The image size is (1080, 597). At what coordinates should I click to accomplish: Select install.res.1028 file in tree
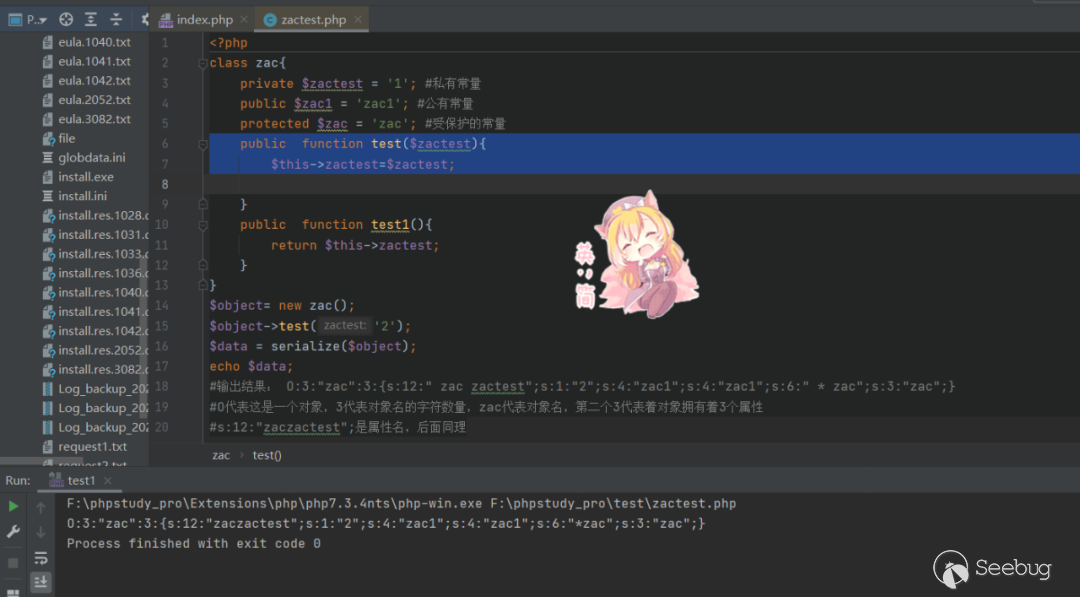click(102, 216)
